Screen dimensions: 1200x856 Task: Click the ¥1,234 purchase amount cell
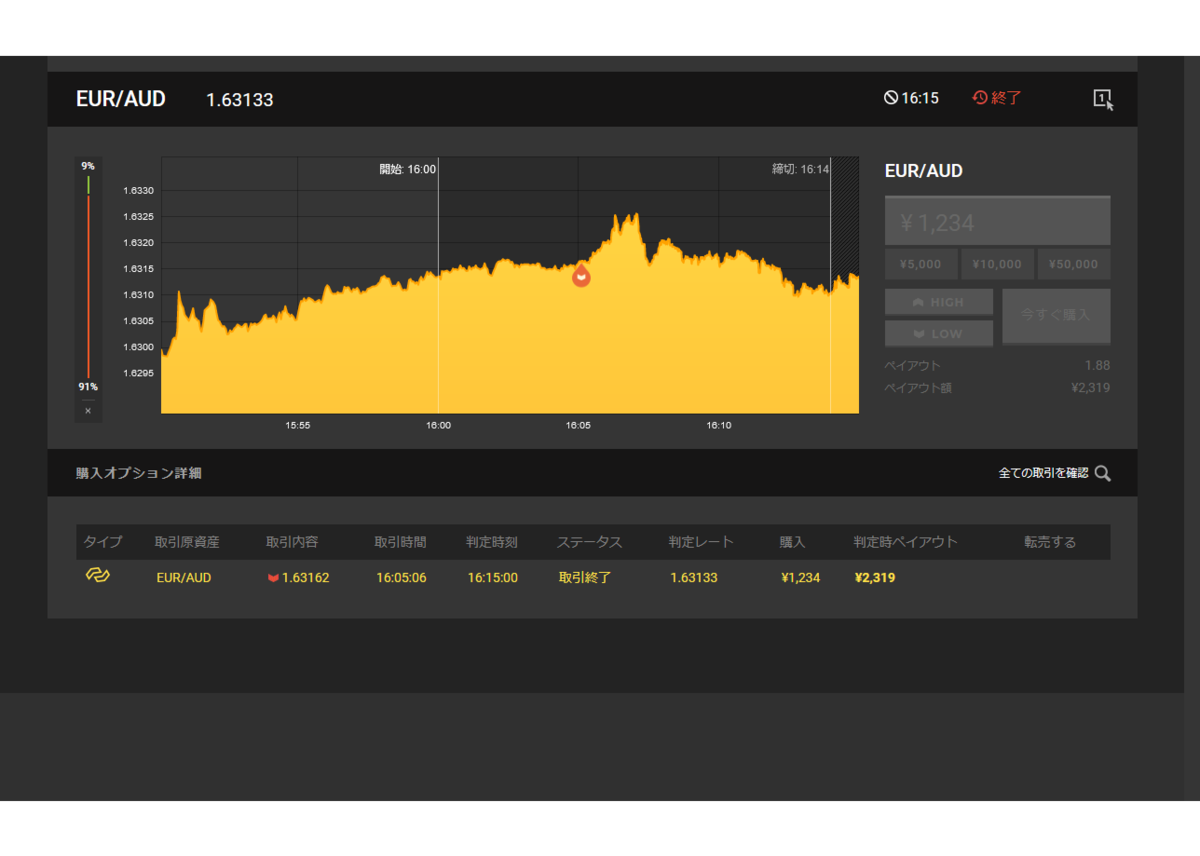(x=801, y=578)
